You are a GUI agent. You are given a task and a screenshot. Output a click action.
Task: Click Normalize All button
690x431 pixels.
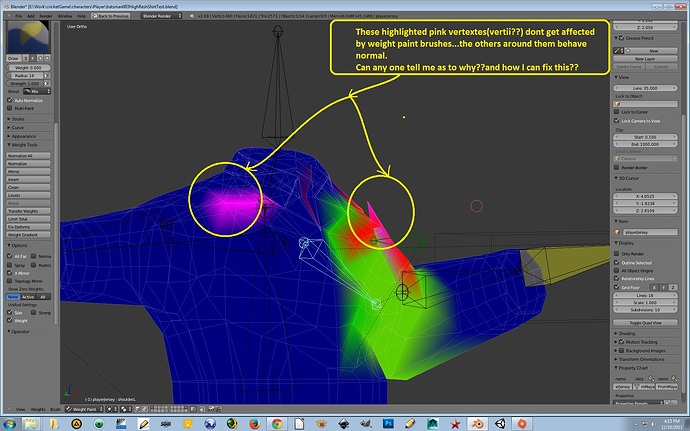coord(28,156)
